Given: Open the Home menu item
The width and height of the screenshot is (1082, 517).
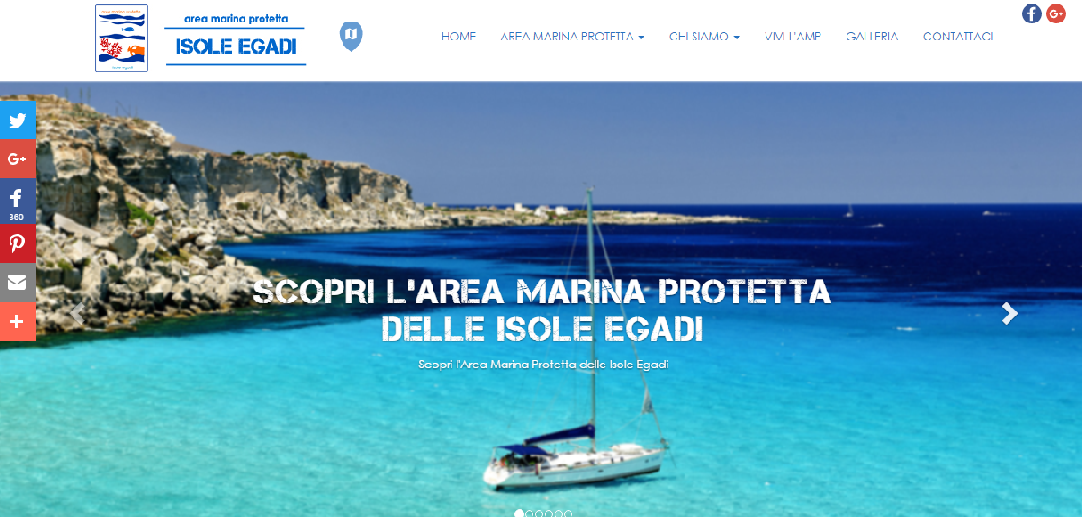Looking at the screenshot, I should [458, 37].
